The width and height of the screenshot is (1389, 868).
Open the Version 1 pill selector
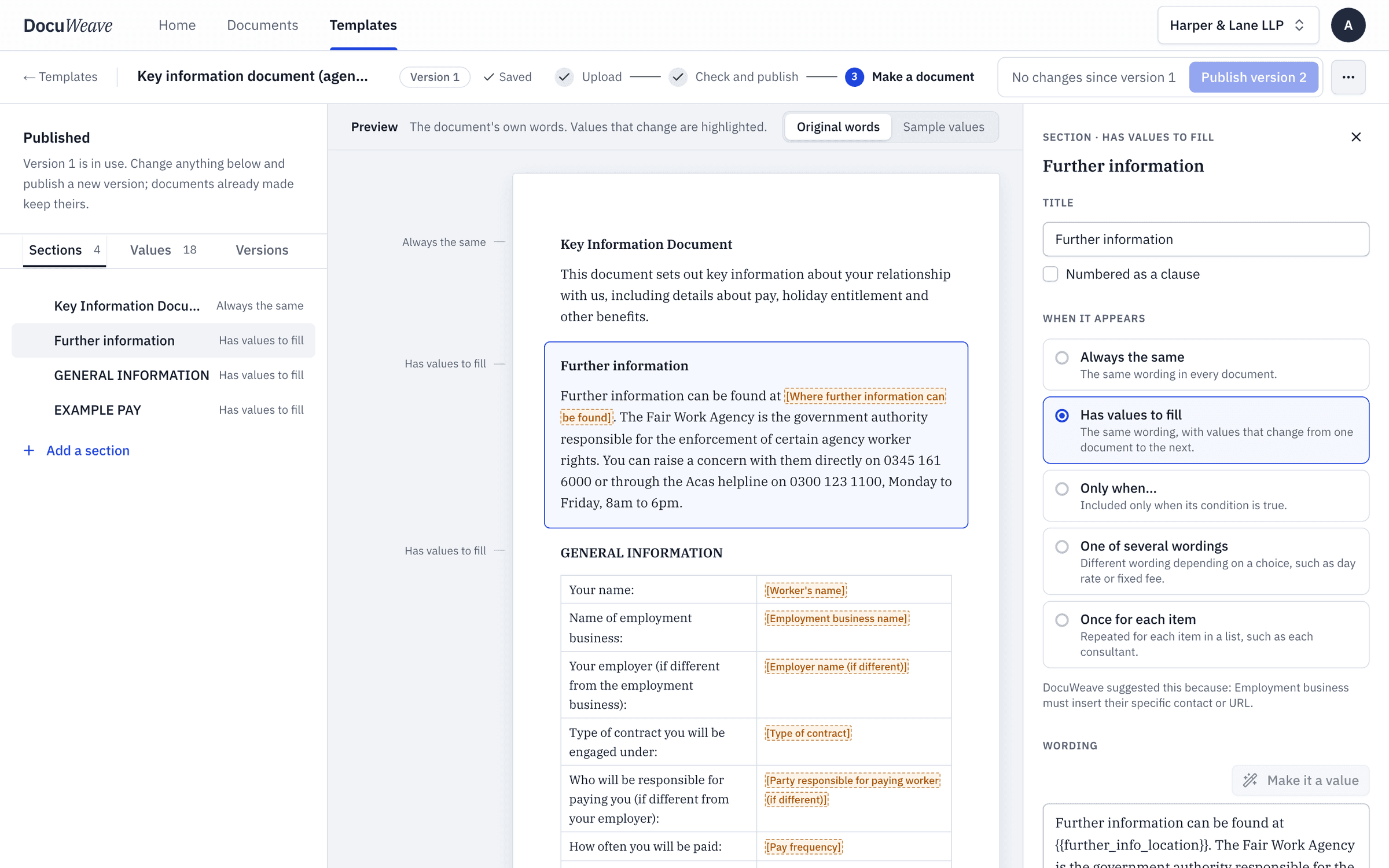[x=435, y=77]
